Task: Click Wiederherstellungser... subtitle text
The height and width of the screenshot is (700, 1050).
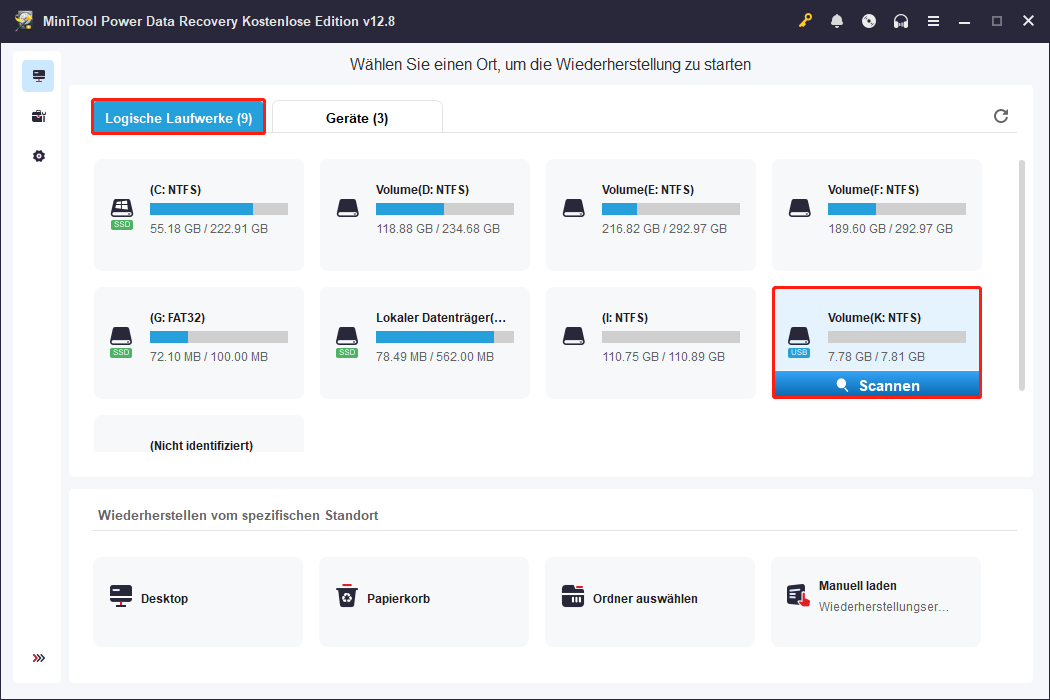Action: coord(883,607)
